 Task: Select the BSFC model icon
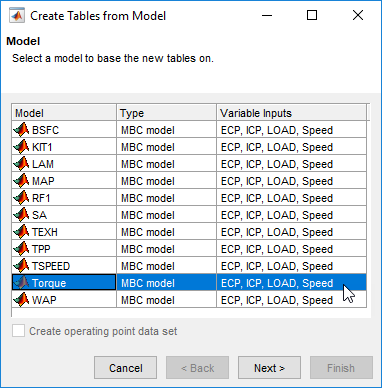click(x=21, y=130)
